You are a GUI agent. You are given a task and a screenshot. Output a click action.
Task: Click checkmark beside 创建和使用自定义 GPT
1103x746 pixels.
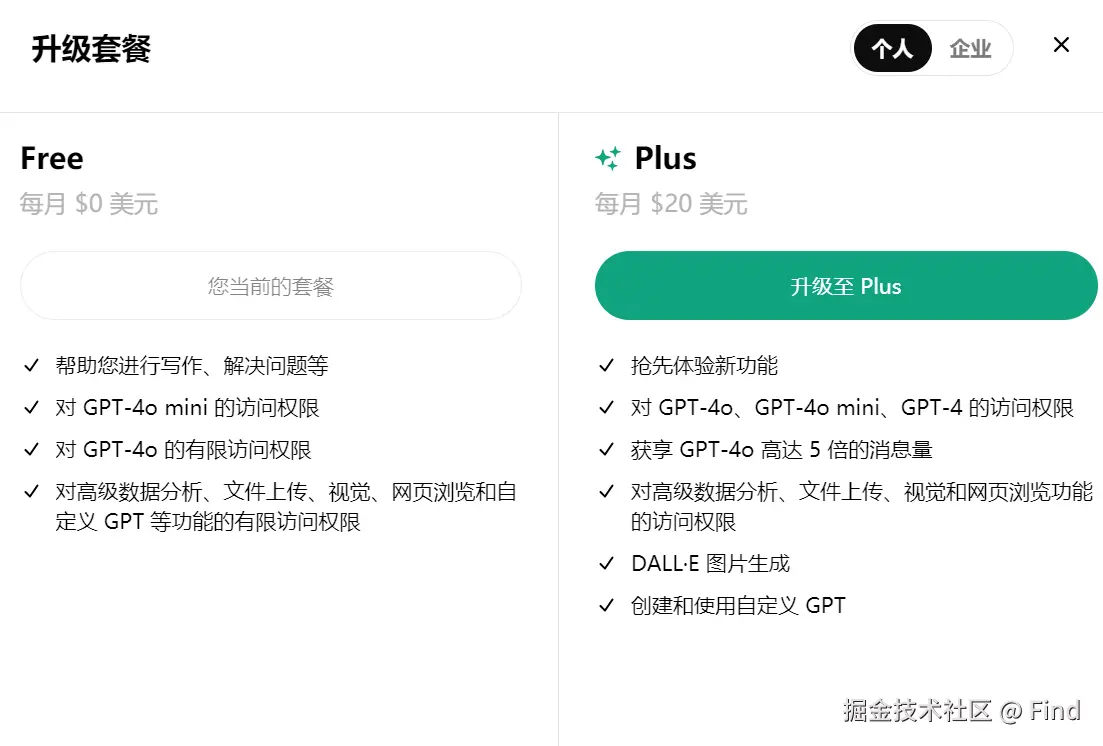[606, 606]
